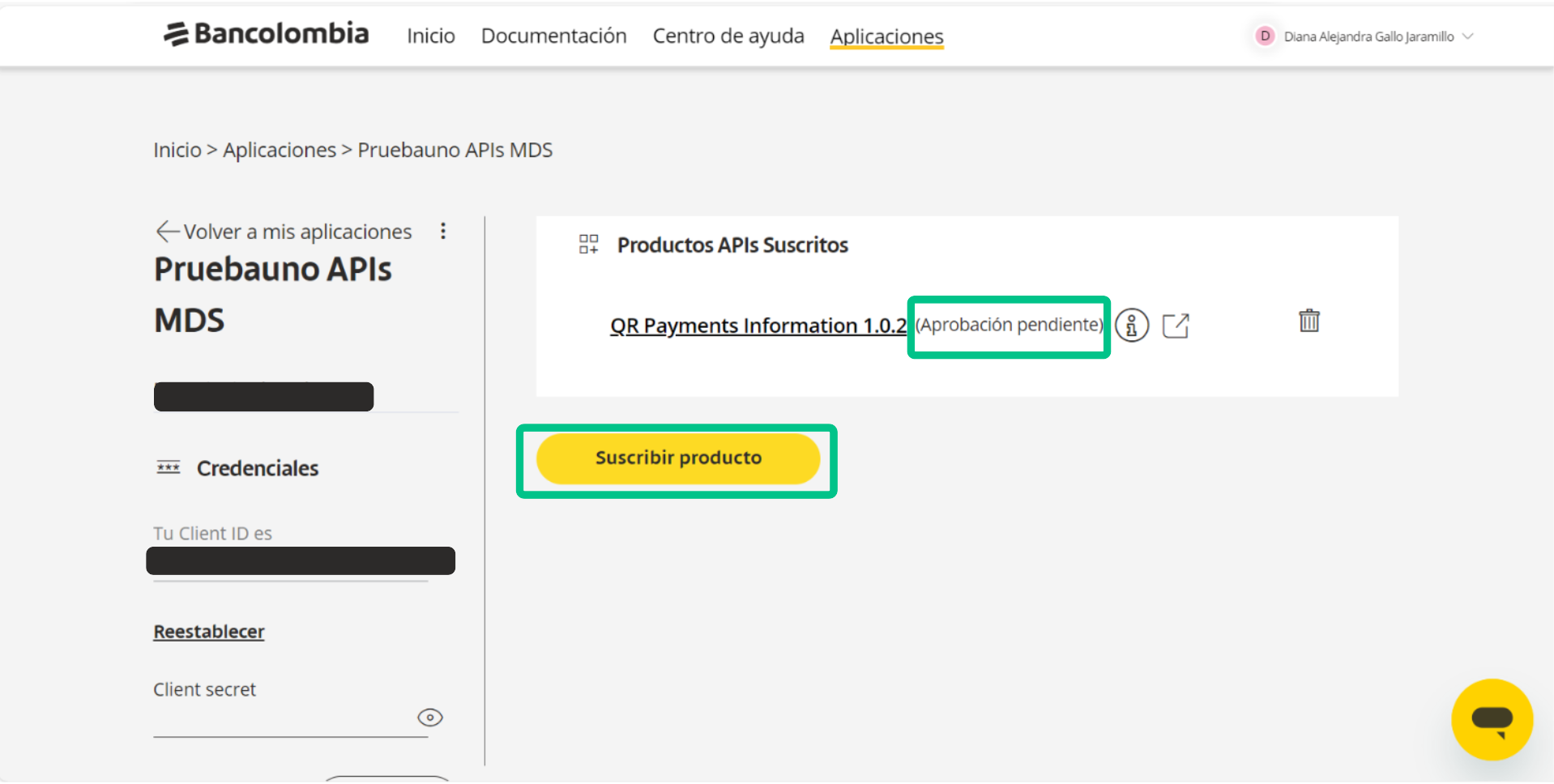Click the user avatar with letter D
The image size is (1554, 784).
pos(1264,36)
